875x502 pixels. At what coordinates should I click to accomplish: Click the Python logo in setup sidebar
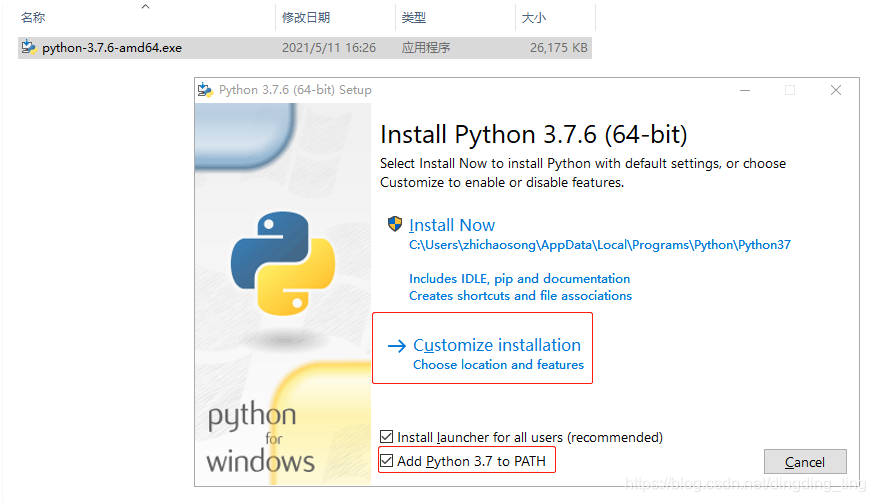coord(283,263)
